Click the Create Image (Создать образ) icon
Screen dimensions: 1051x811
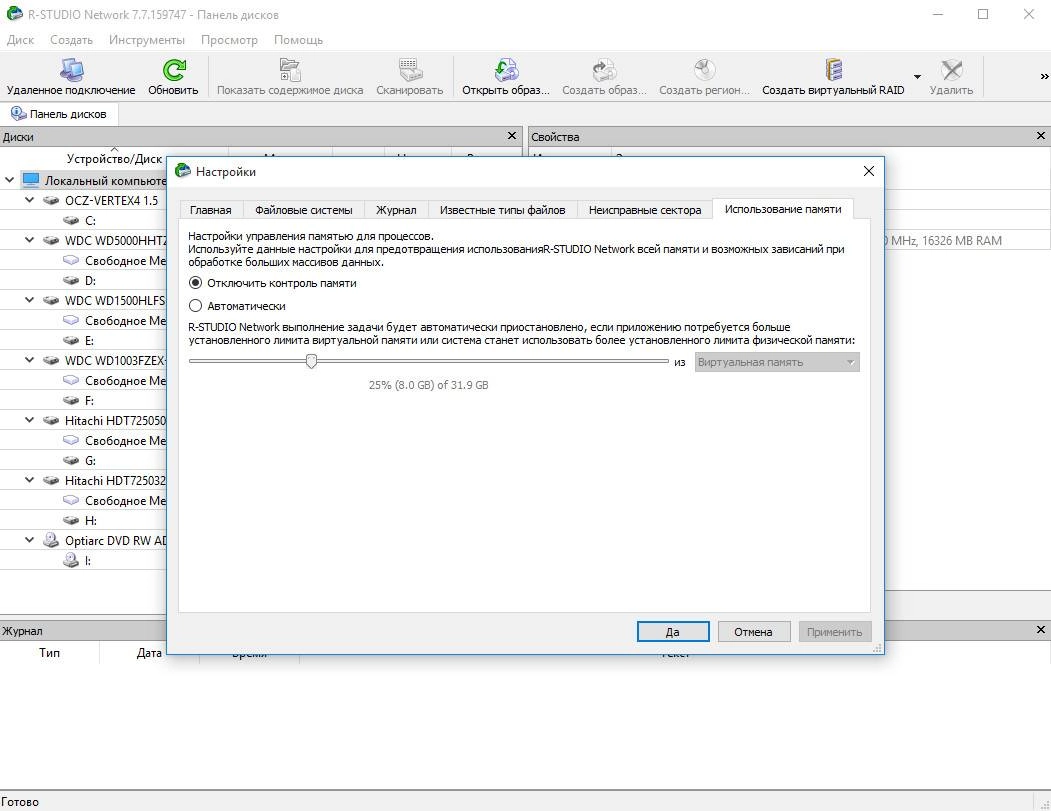[x=604, y=70]
